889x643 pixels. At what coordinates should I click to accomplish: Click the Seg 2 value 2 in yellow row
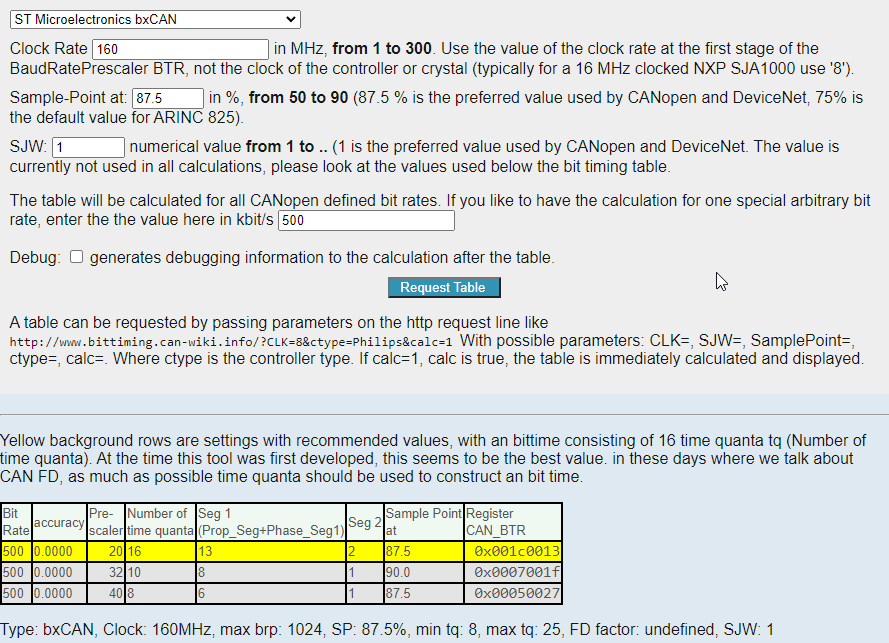(x=352, y=552)
